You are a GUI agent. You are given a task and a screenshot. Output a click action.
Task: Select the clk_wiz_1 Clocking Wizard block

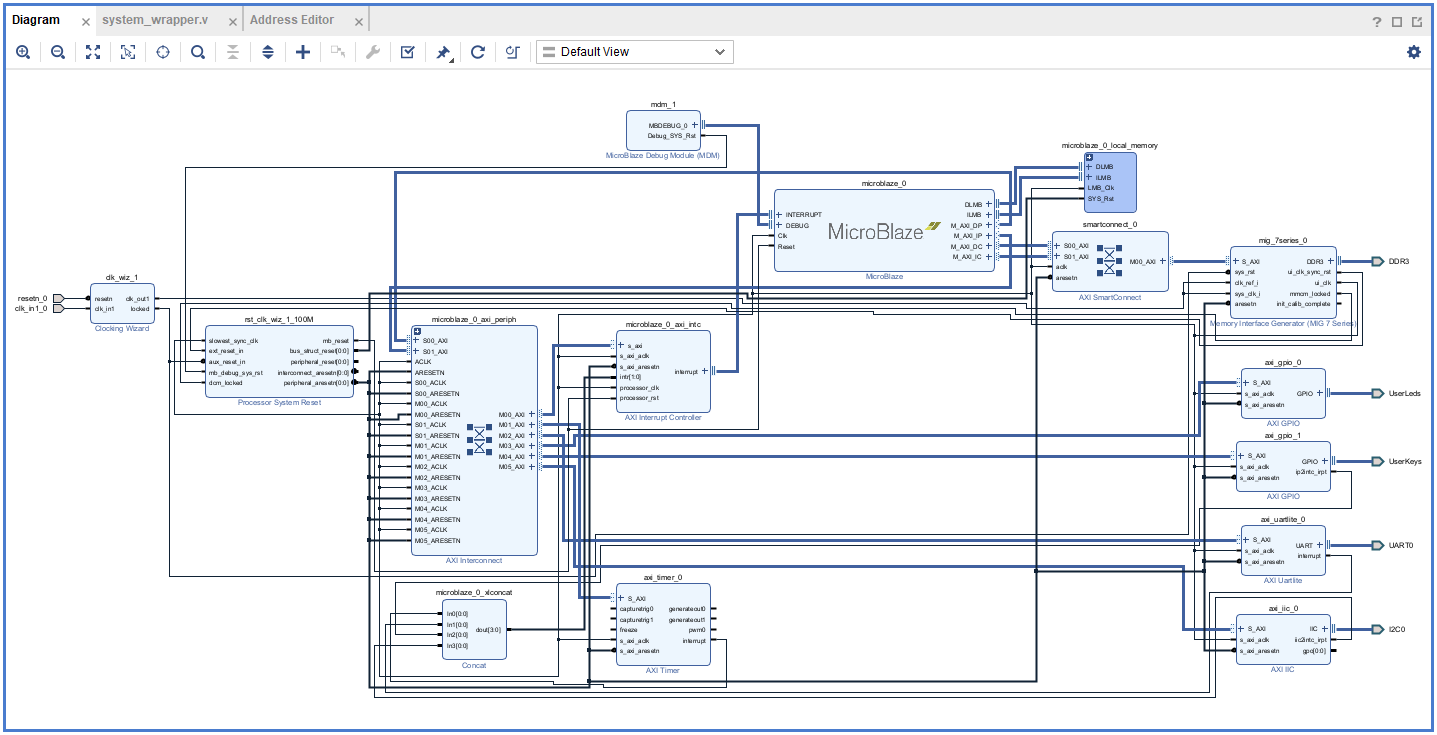tap(121, 303)
